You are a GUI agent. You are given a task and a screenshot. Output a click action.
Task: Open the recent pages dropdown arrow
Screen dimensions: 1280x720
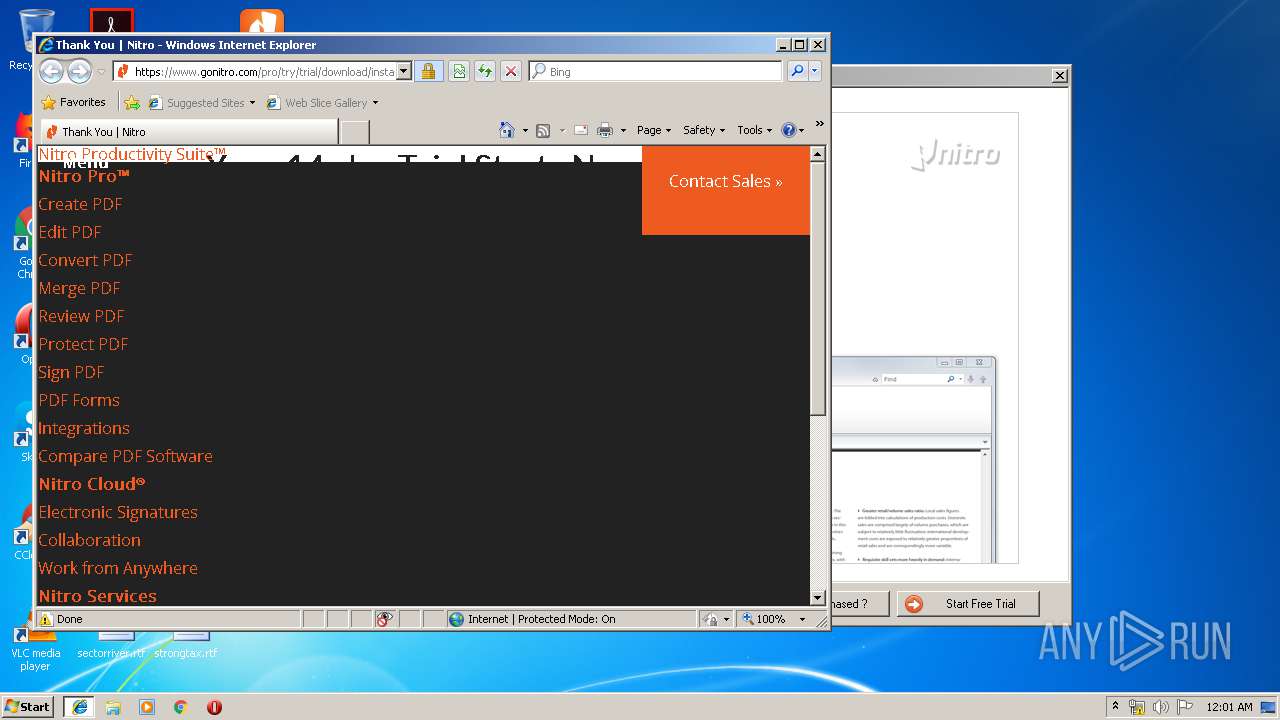click(101, 72)
